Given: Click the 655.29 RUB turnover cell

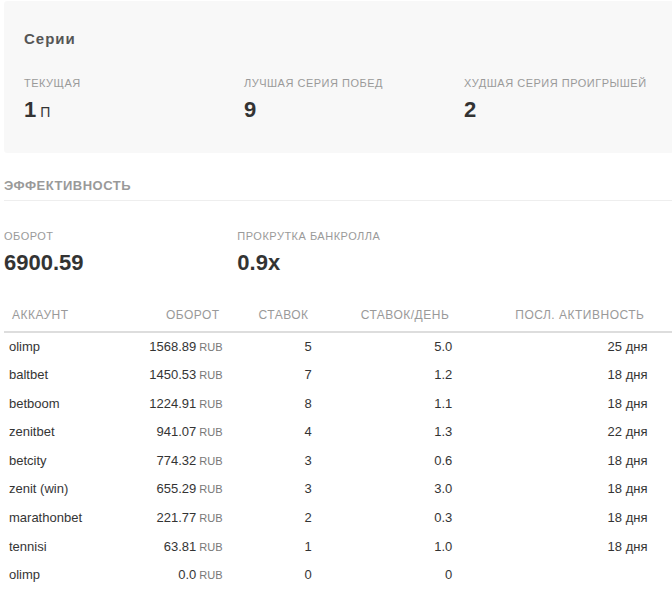Looking at the screenshot, I should [189, 489].
